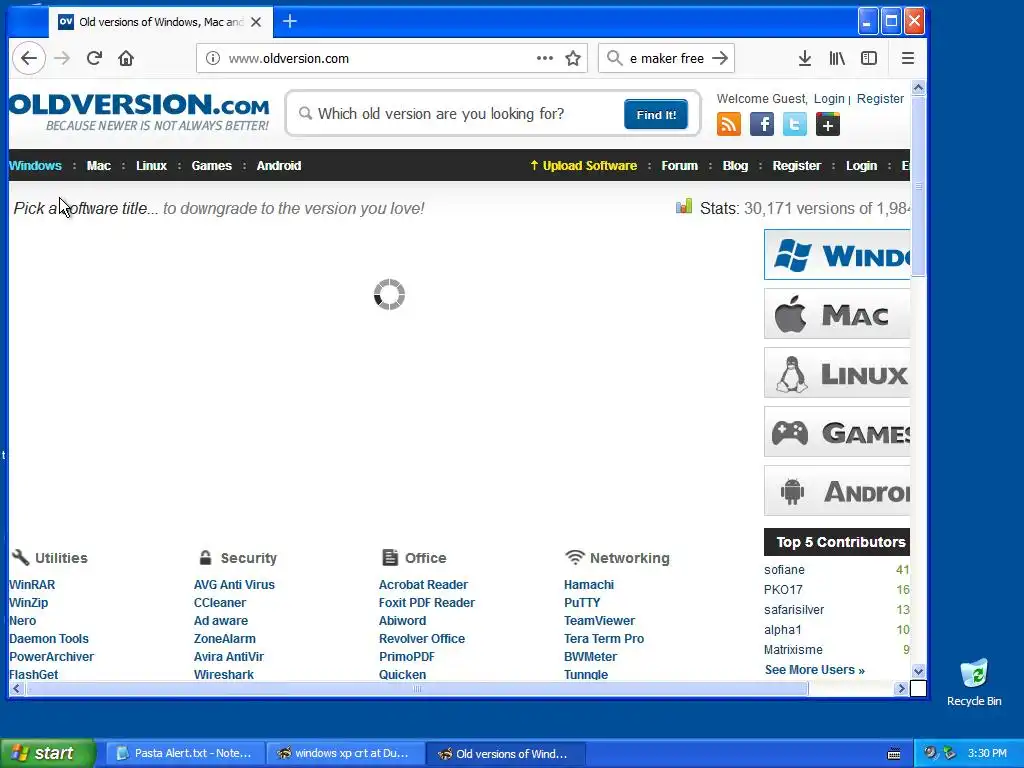Open the See More Users link
The width and height of the screenshot is (1024, 768).
point(814,670)
